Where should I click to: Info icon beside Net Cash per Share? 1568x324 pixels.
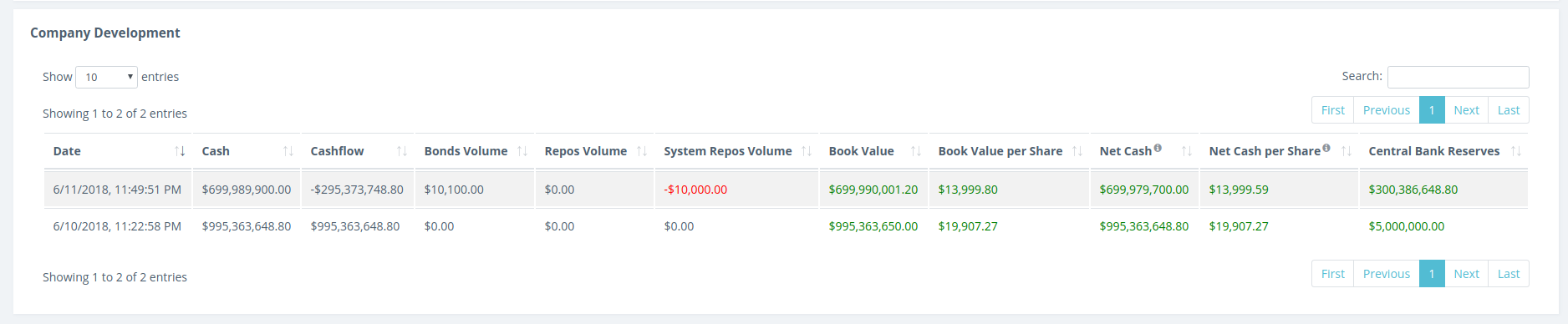(1326, 148)
